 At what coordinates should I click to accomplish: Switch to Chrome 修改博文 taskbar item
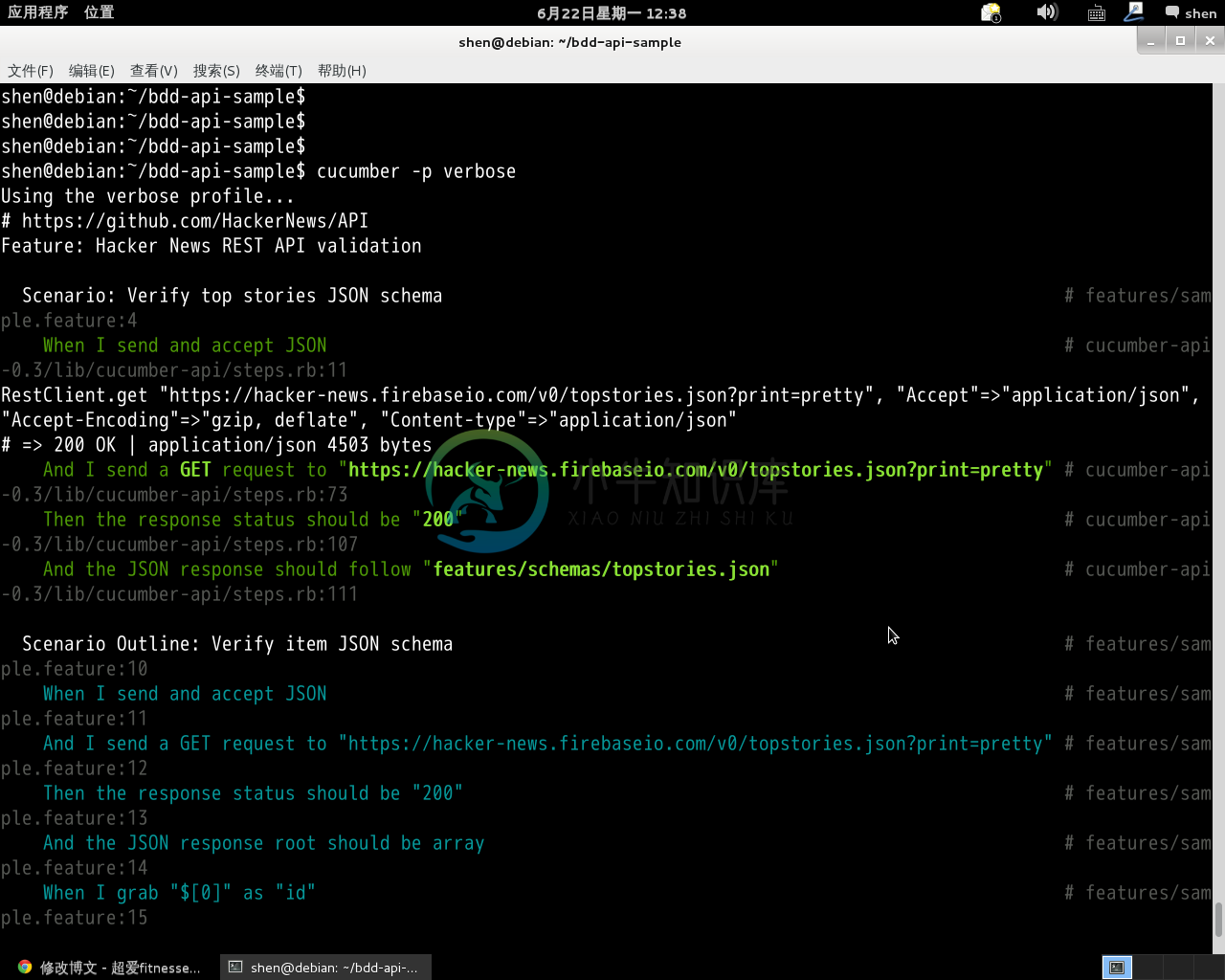click(x=109, y=968)
